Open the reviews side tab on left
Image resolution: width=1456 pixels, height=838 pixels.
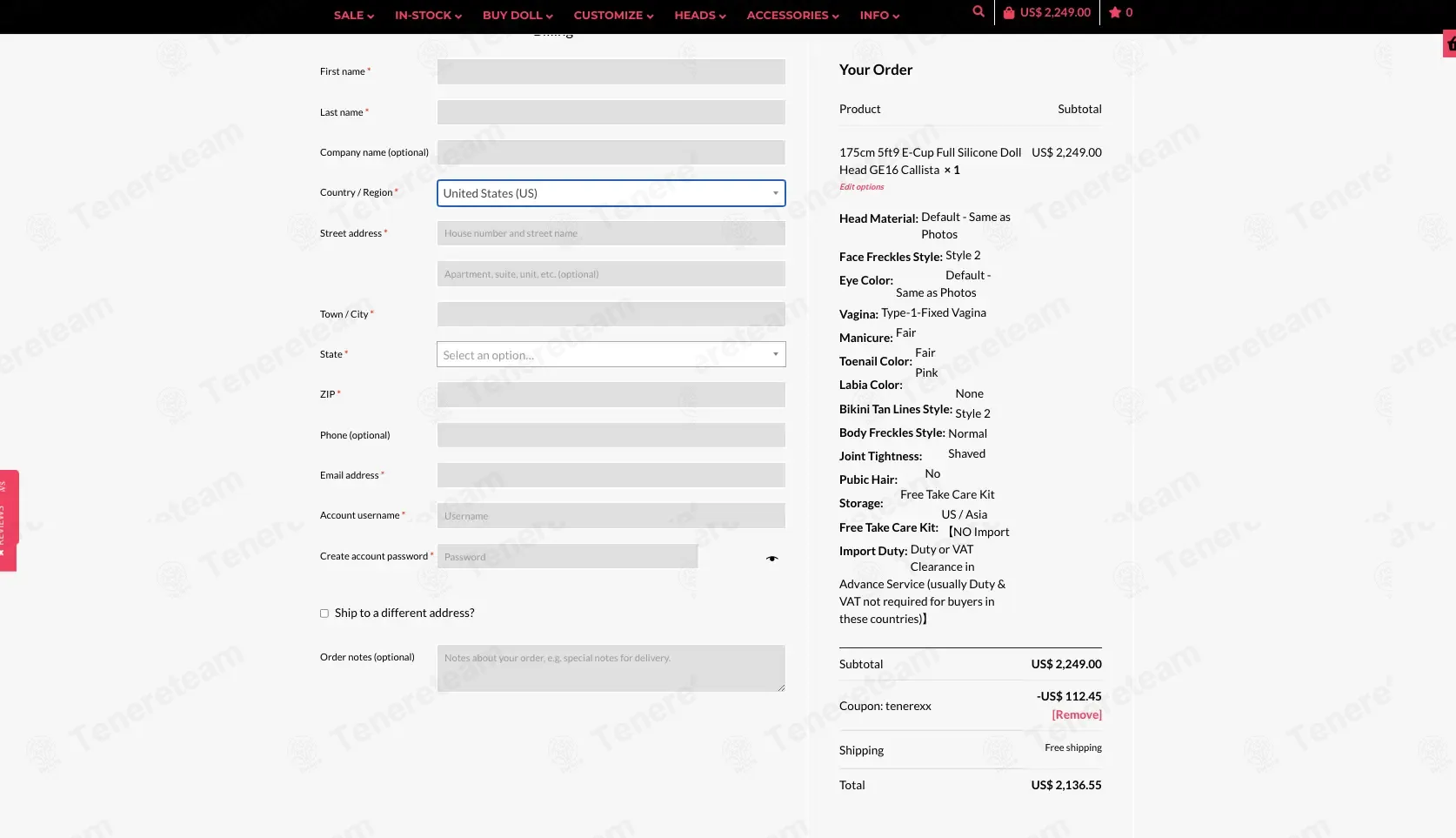point(9,520)
